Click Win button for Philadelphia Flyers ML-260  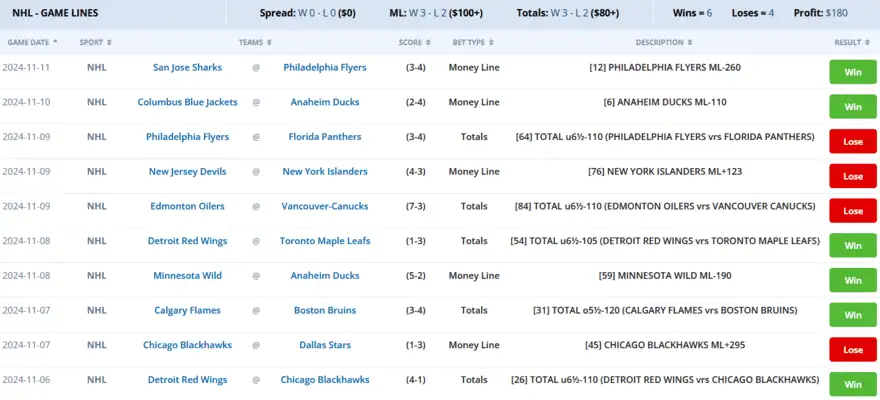pyautogui.click(x=853, y=72)
